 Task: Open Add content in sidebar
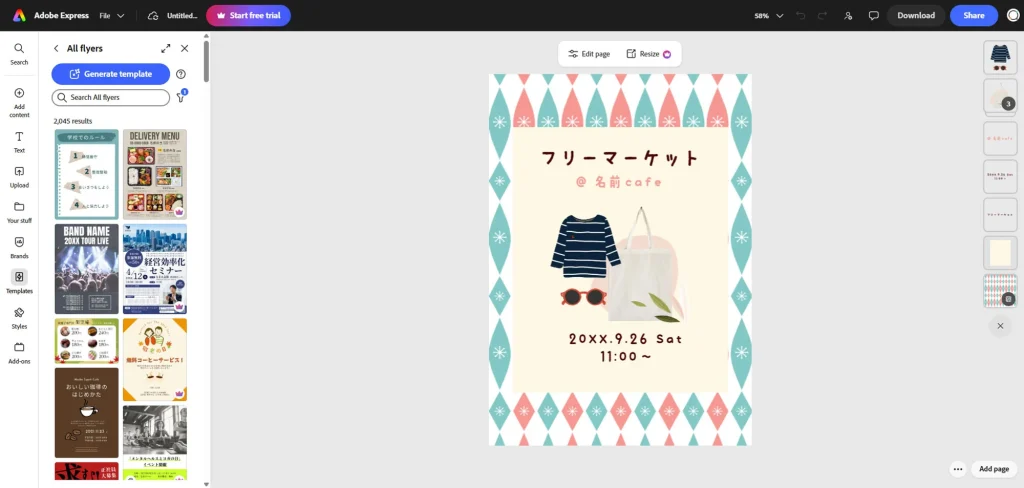point(19,103)
